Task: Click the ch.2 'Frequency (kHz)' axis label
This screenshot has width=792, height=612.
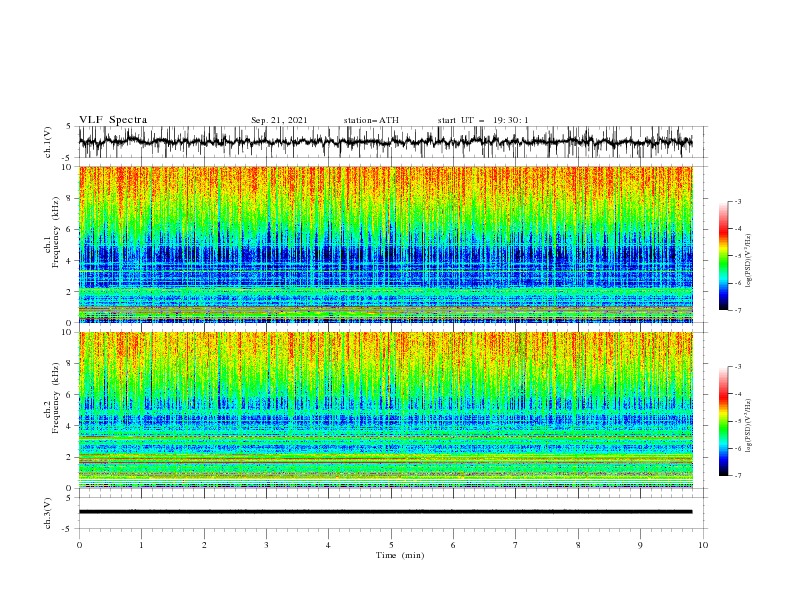Action: (x=56, y=398)
